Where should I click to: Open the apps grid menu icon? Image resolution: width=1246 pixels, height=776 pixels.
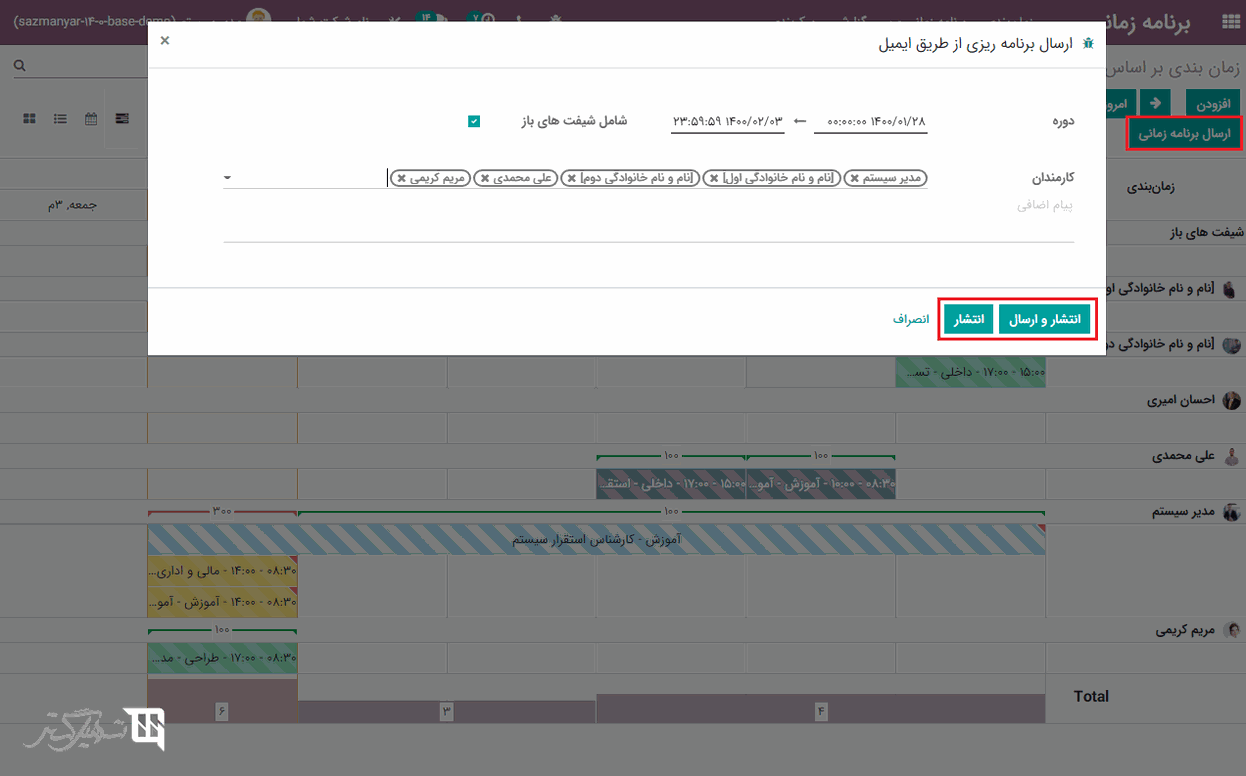pos(1229,23)
